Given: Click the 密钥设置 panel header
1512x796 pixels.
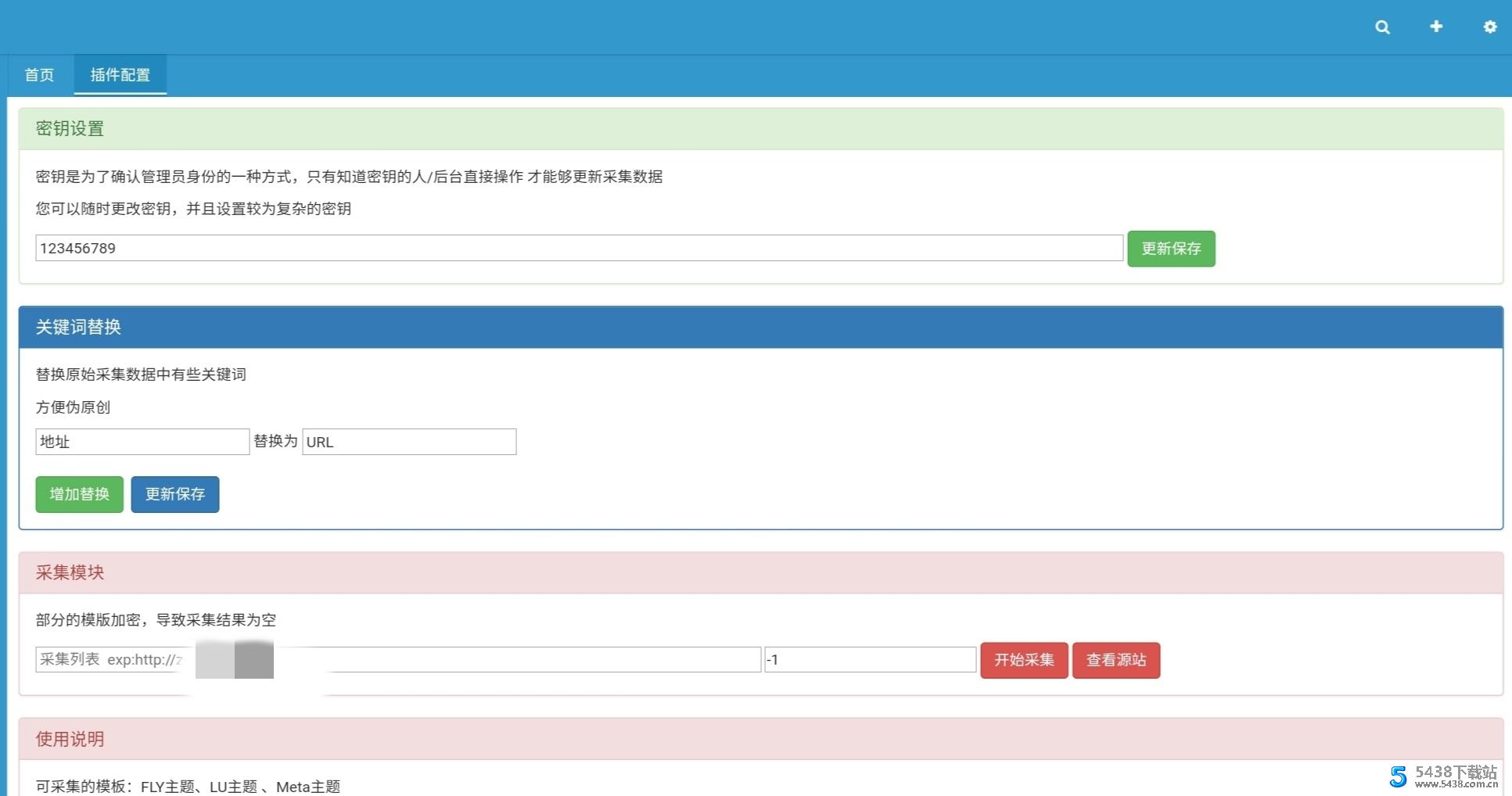Looking at the screenshot, I should coord(69,128).
